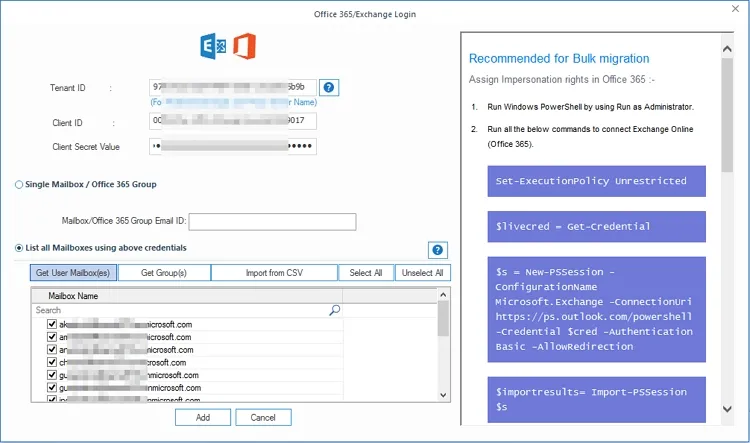Click the mailbox list scroll up arrow
This screenshot has width=750, height=443.
[443, 295]
